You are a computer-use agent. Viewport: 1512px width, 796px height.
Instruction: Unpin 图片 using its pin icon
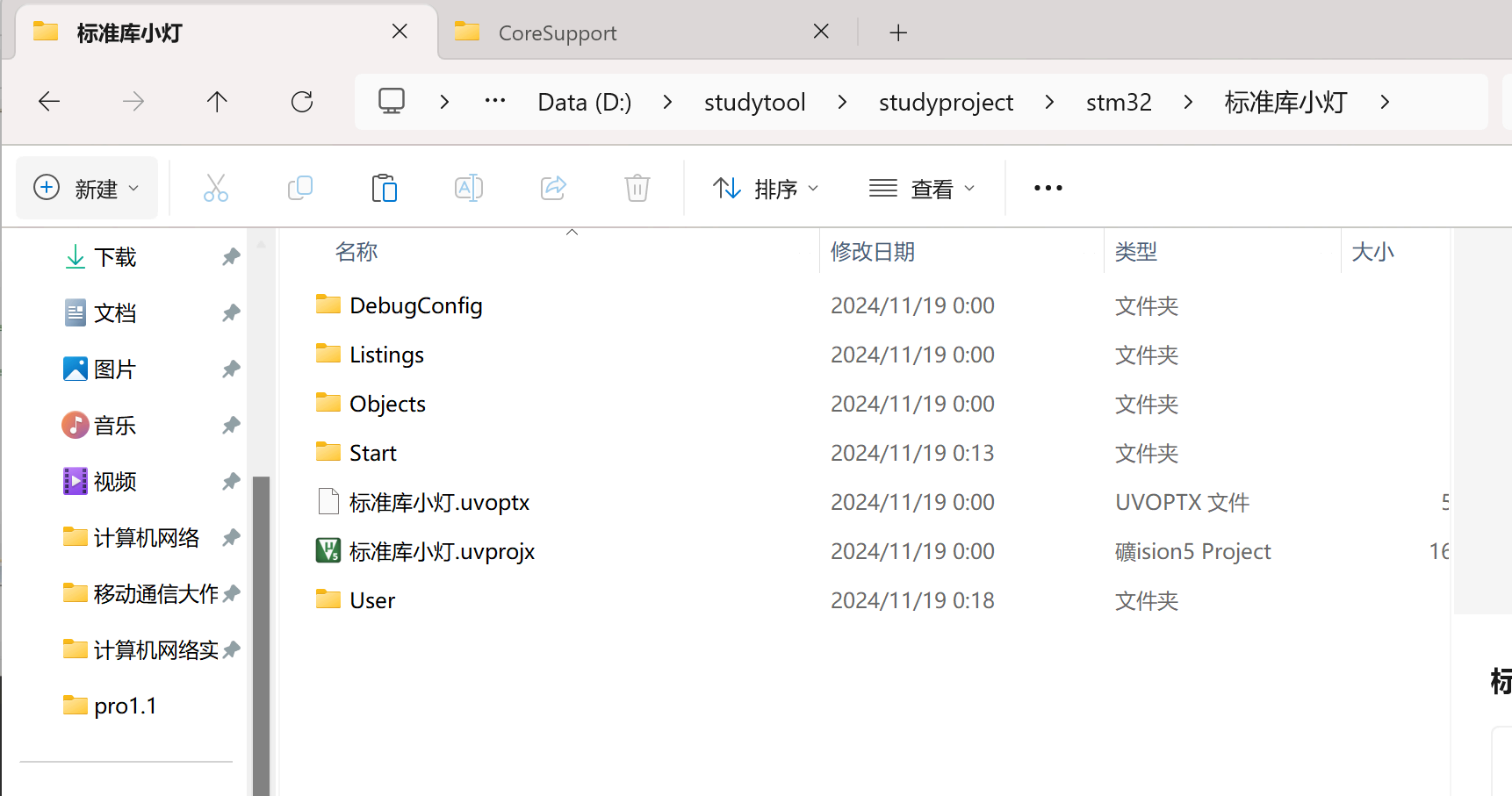click(231, 369)
